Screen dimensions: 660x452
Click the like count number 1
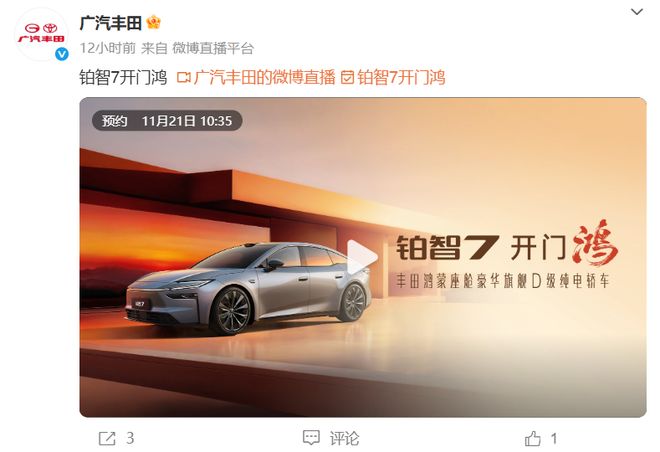tap(554, 439)
